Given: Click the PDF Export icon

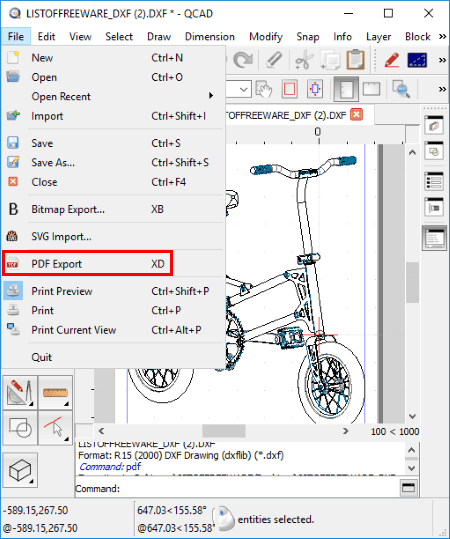Looking at the screenshot, I should click(13, 264).
